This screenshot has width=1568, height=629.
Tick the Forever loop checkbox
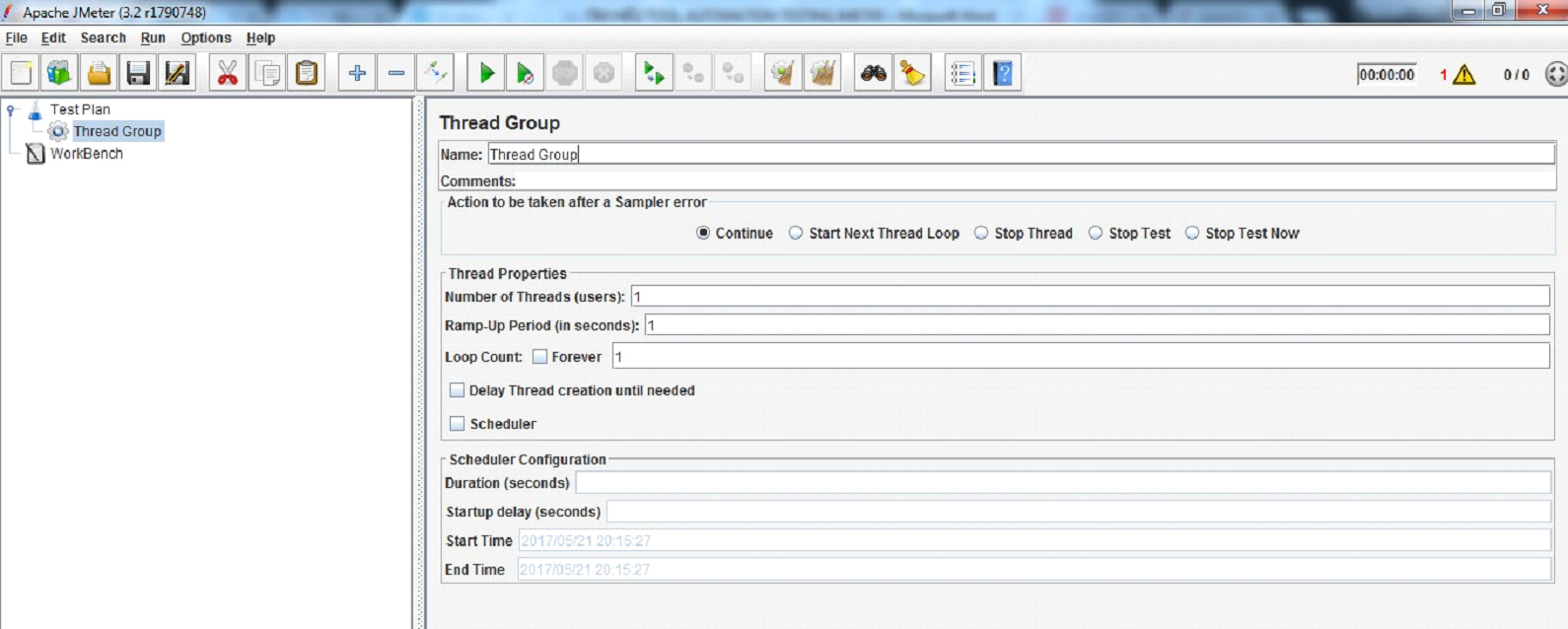[539, 357]
